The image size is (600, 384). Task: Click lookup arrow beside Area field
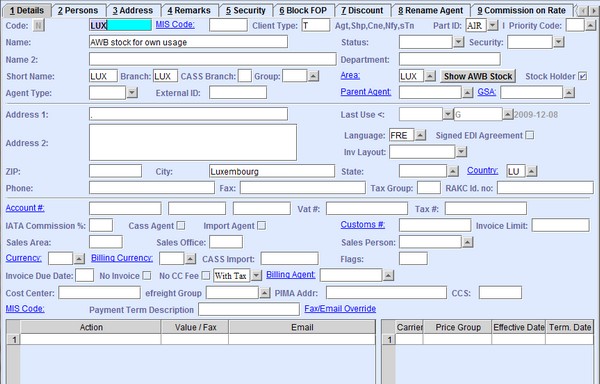pos(430,76)
